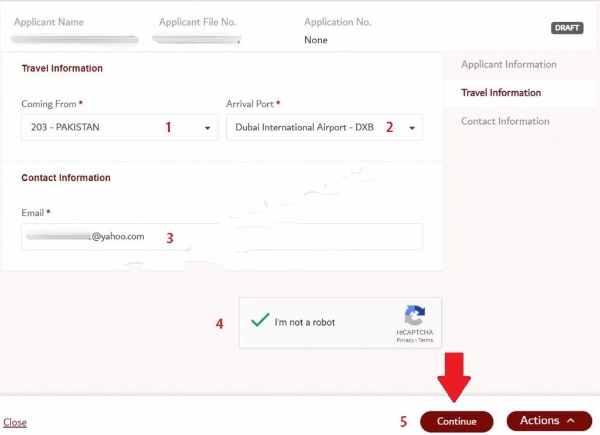Click the reCAPTCHA logo icon
This screenshot has width=600, height=435.
(415, 315)
